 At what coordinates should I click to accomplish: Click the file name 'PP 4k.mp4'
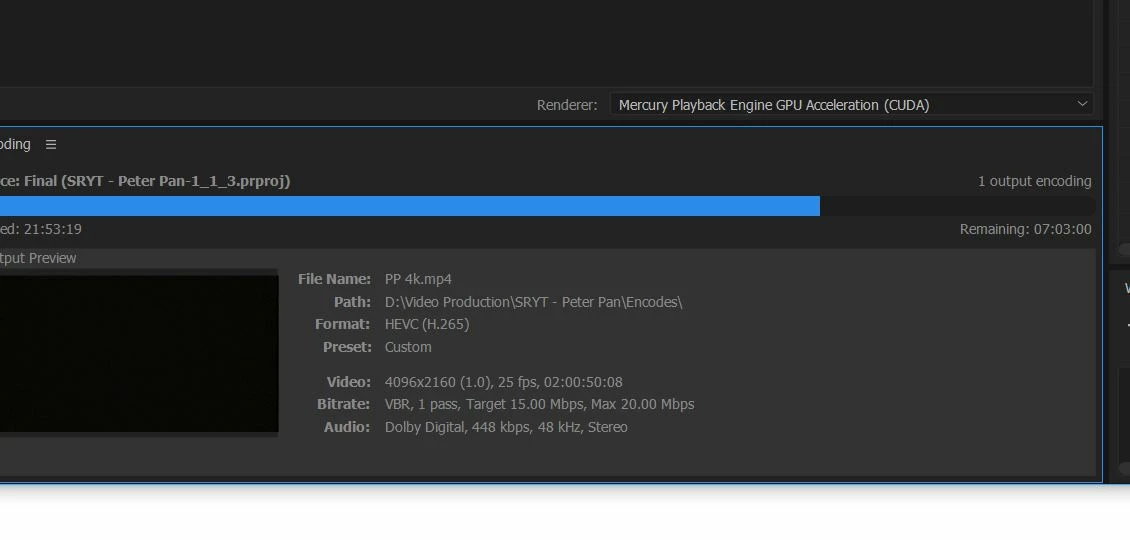418,279
